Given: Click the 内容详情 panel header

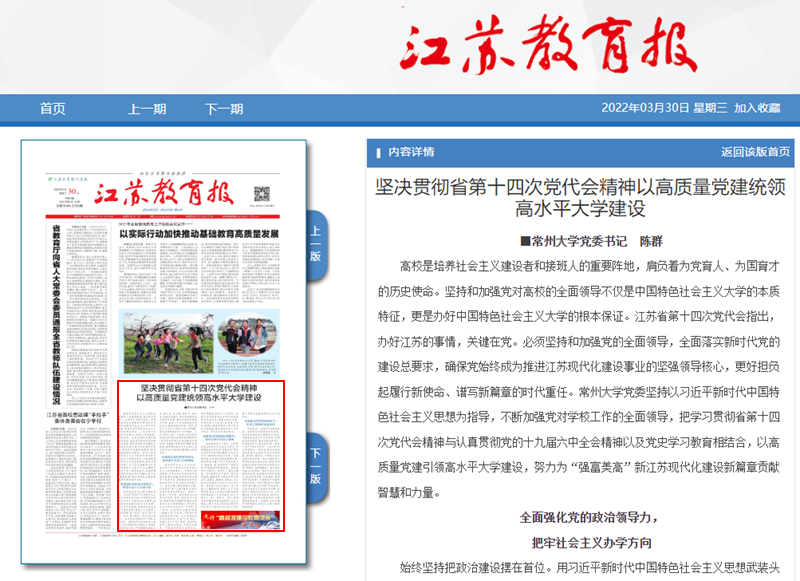Looking at the screenshot, I should click(411, 152).
